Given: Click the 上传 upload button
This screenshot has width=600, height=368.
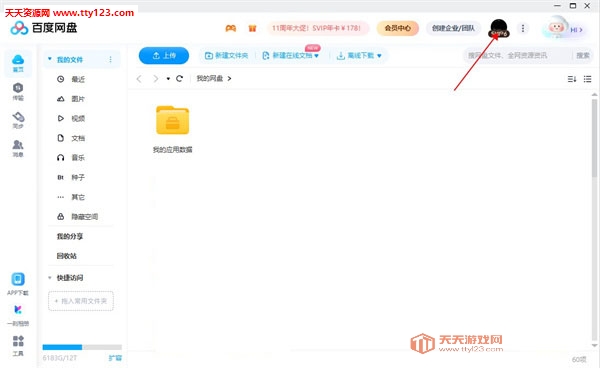Looking at the screenshot, I should [164, 55].
